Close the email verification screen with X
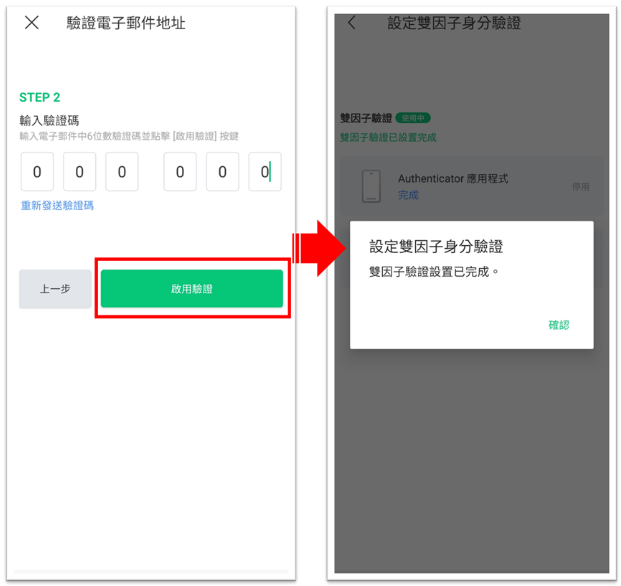 click(32, 23)
